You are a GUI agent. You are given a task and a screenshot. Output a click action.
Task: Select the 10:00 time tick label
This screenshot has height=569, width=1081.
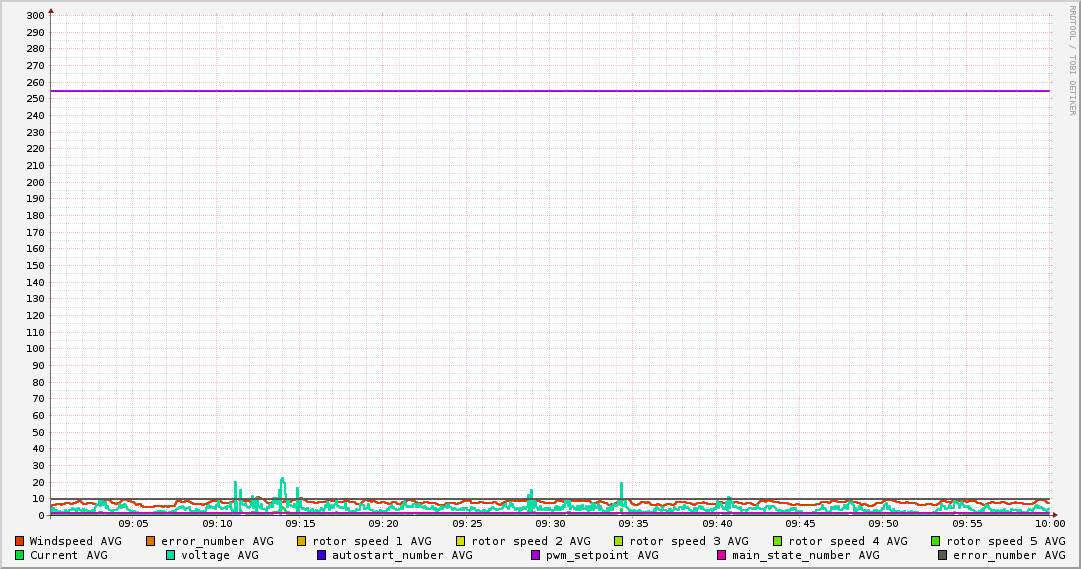tap(1049, 523)
